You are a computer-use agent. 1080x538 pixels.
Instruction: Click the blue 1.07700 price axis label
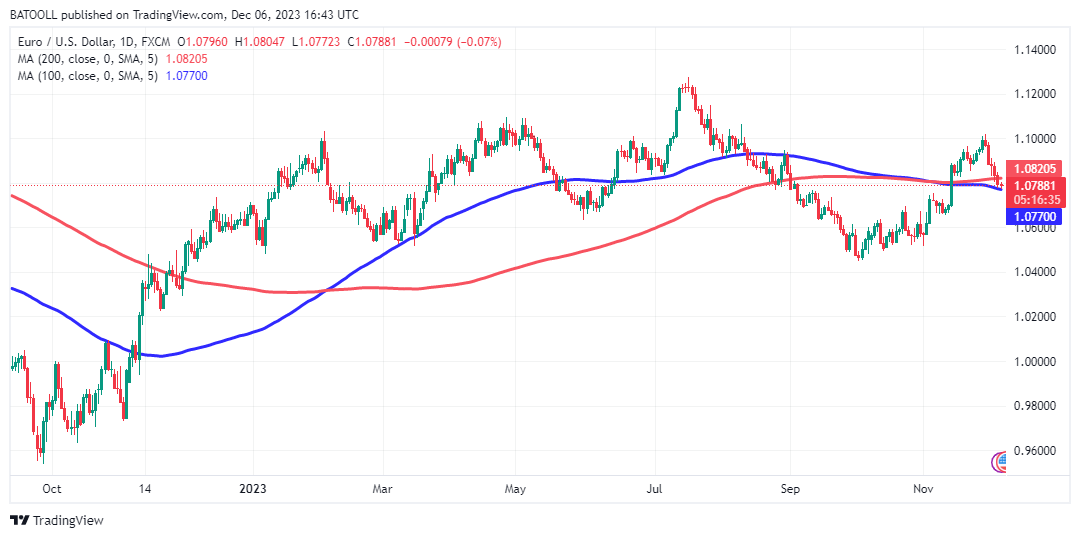pos(1035,215)
